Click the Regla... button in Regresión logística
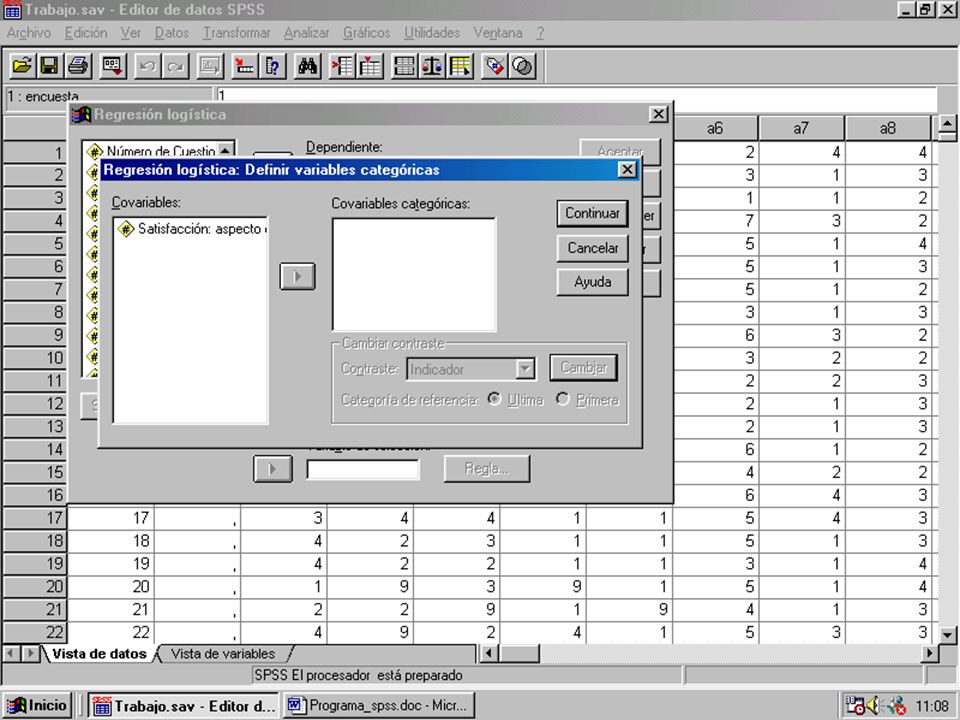The image size is (960, 720). click(487, 469)
